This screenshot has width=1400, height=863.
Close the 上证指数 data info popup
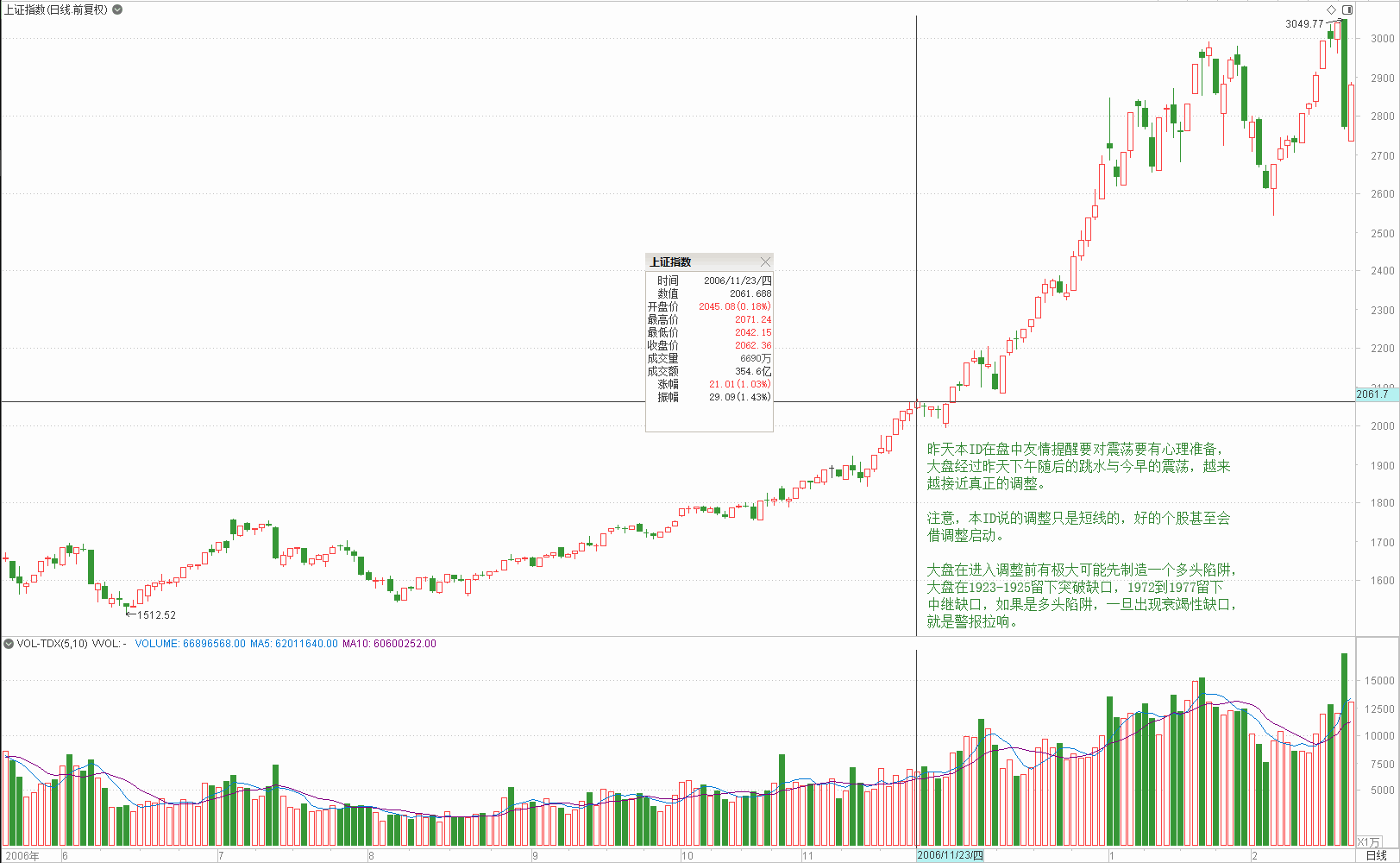click(x=765, y=261)
